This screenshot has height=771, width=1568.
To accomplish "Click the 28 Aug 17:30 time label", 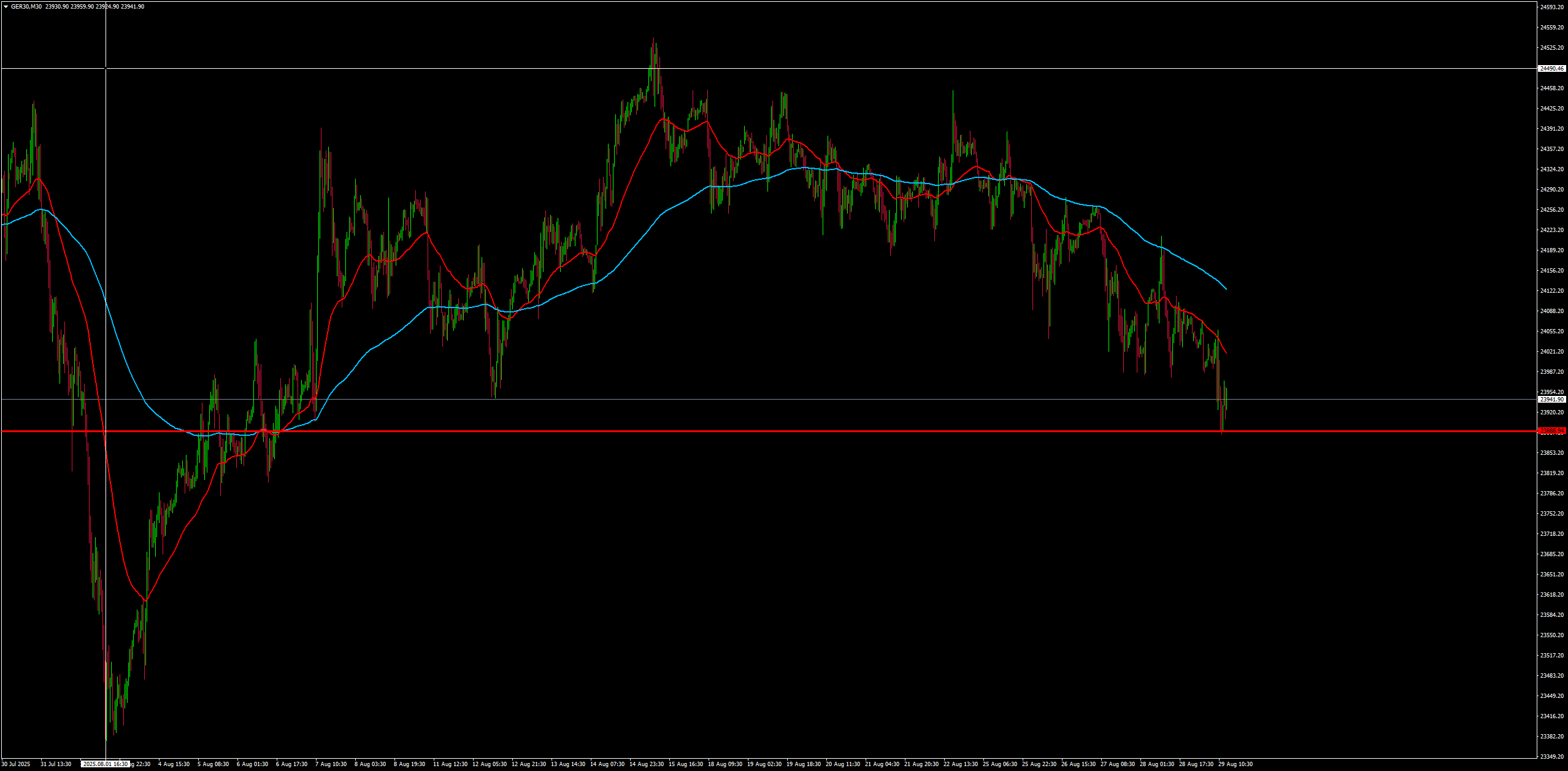I will [1196, 764].
